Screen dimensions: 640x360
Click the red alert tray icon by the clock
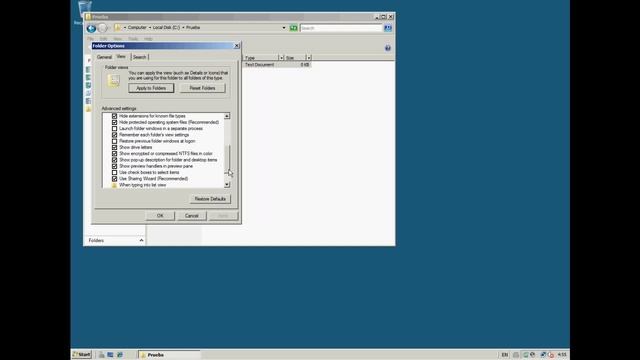[551, 355]
